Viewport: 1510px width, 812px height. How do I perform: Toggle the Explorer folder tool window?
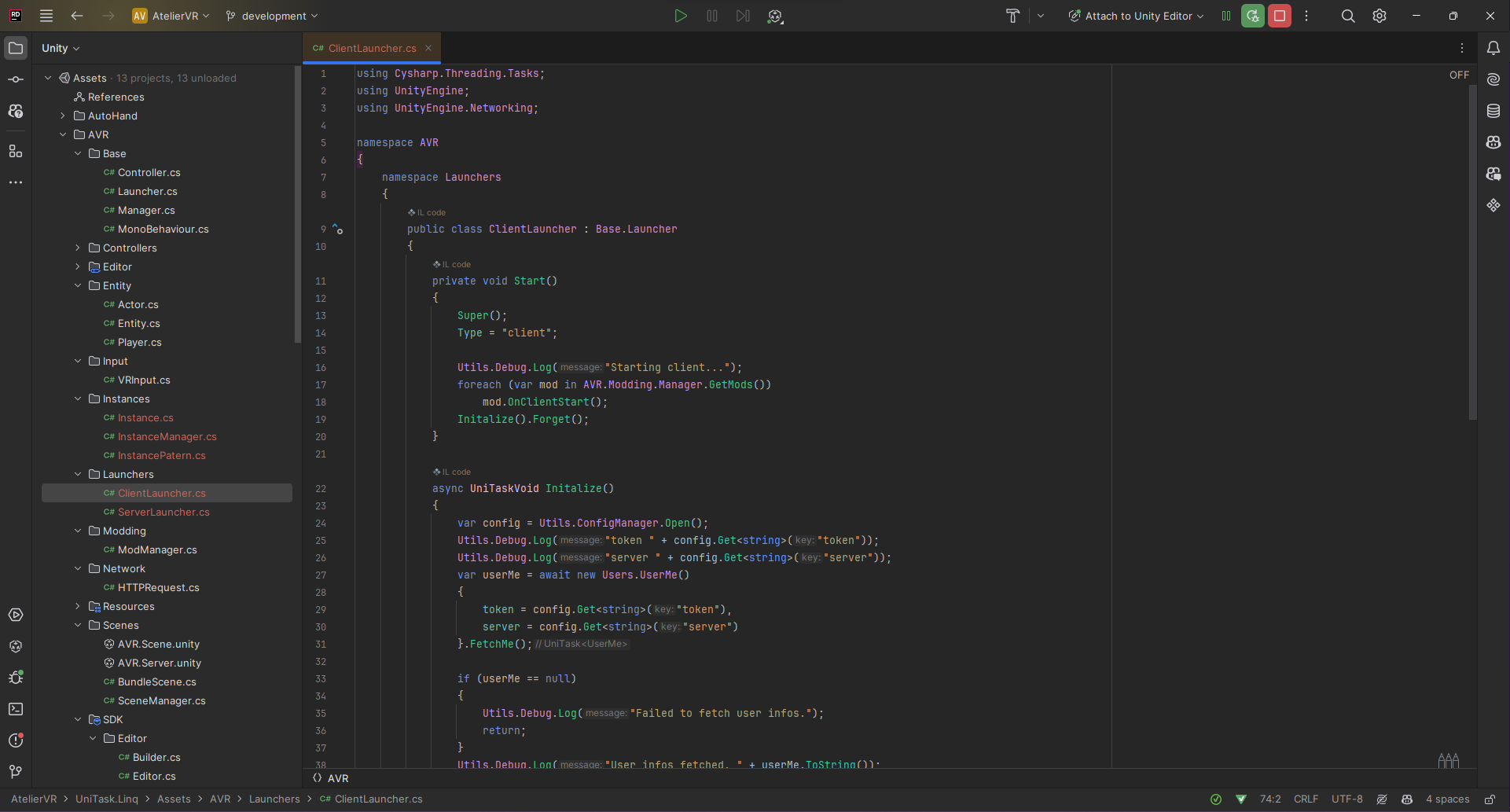pos(16,48)
